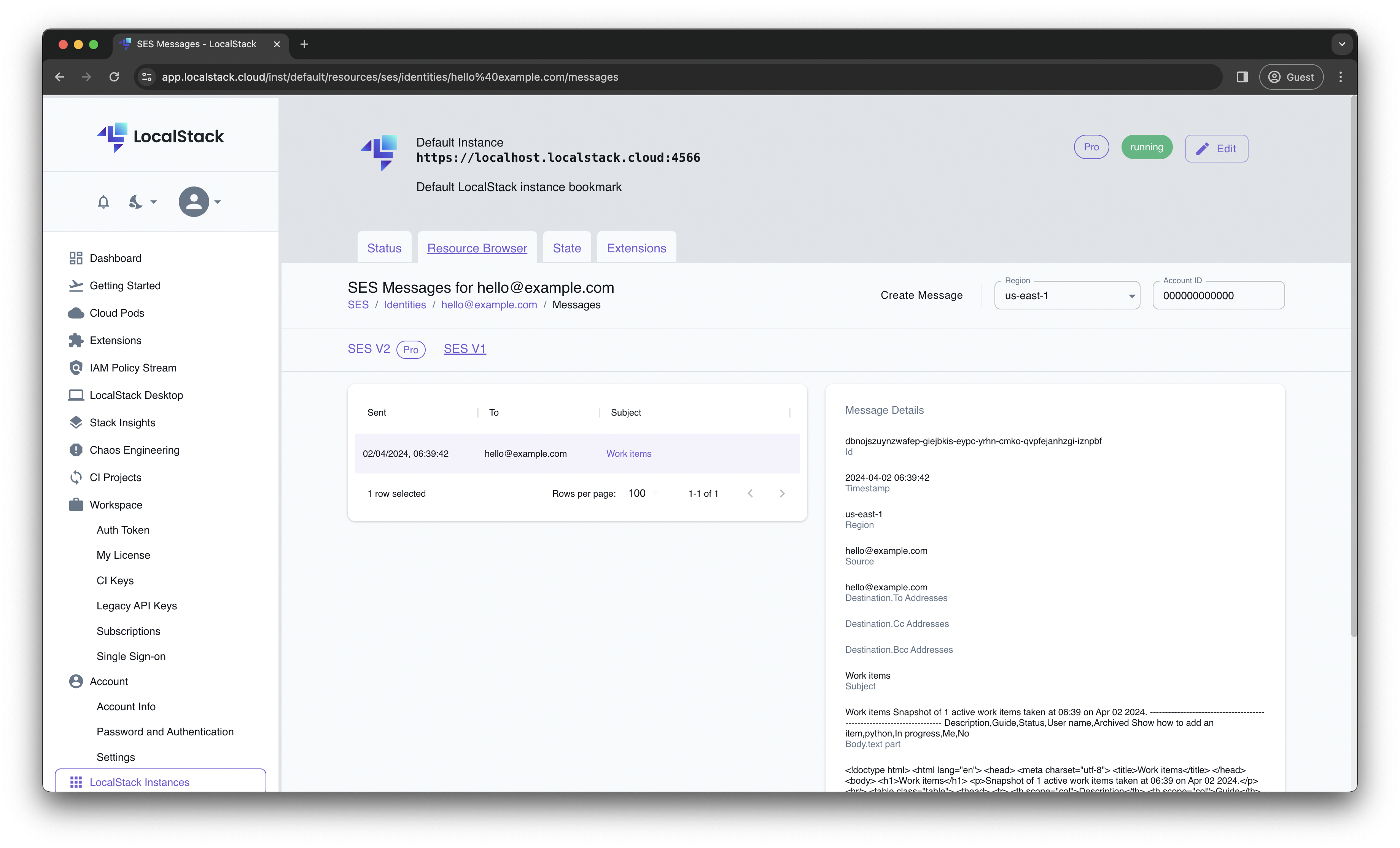Toggle the browser side panel

coord(1242,77)
